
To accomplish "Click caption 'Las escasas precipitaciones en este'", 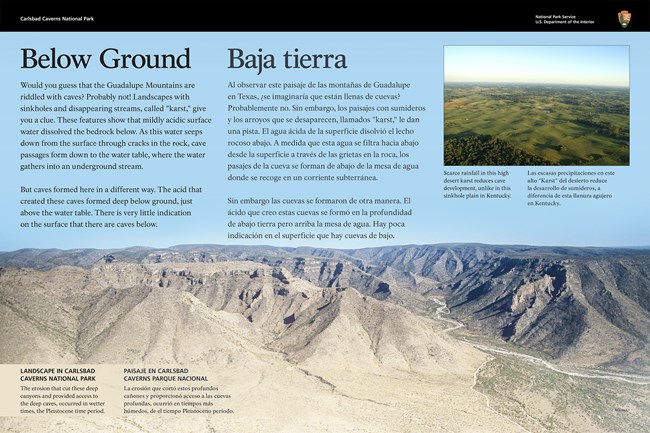I will (571, 188).
